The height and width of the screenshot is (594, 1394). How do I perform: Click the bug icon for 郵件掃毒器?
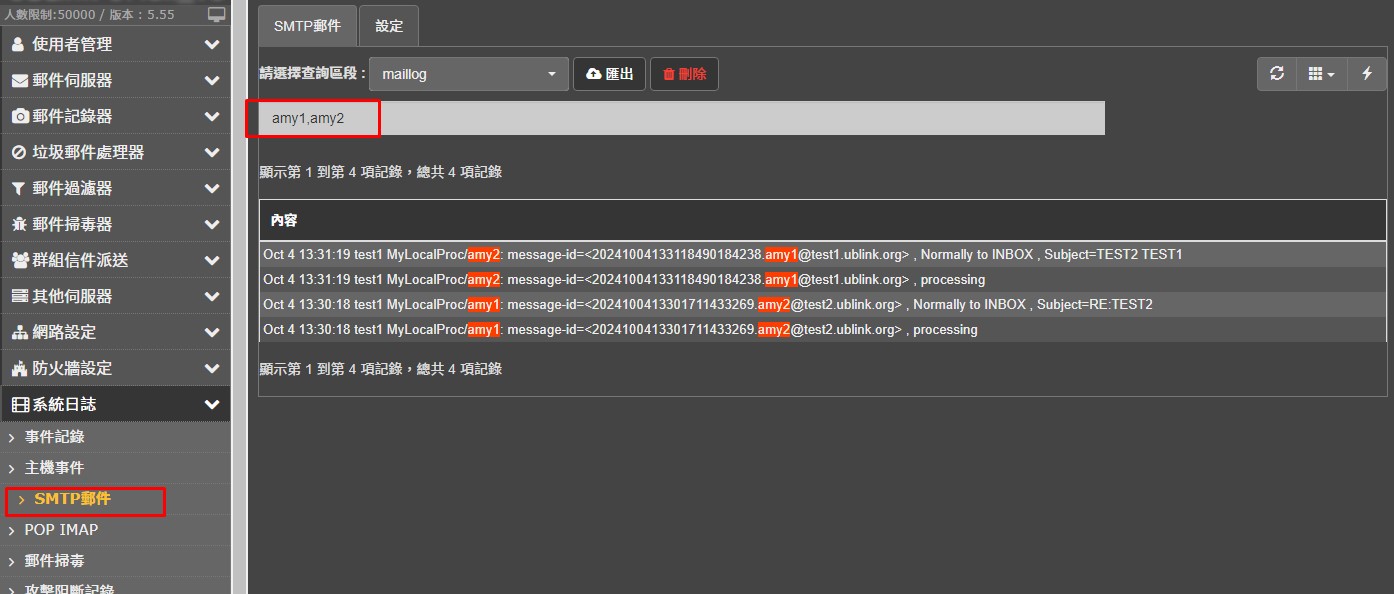[x=19, y=224]
